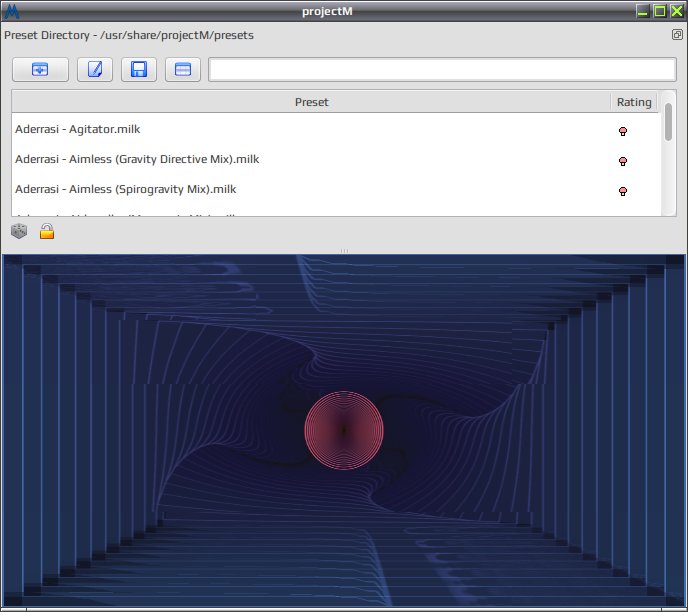This screenshot has width=688, height=612.
Task: Click the splitter handle above the visualization
Action: (x=344, y=251)
